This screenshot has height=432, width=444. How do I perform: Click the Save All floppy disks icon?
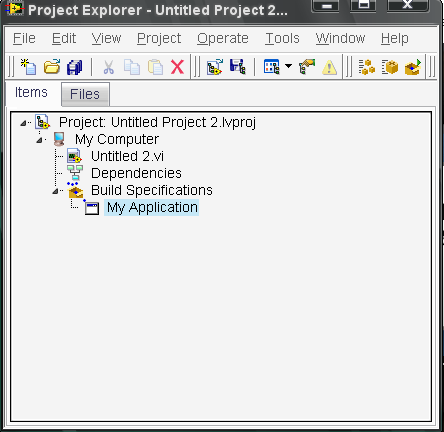click(75, 67)
